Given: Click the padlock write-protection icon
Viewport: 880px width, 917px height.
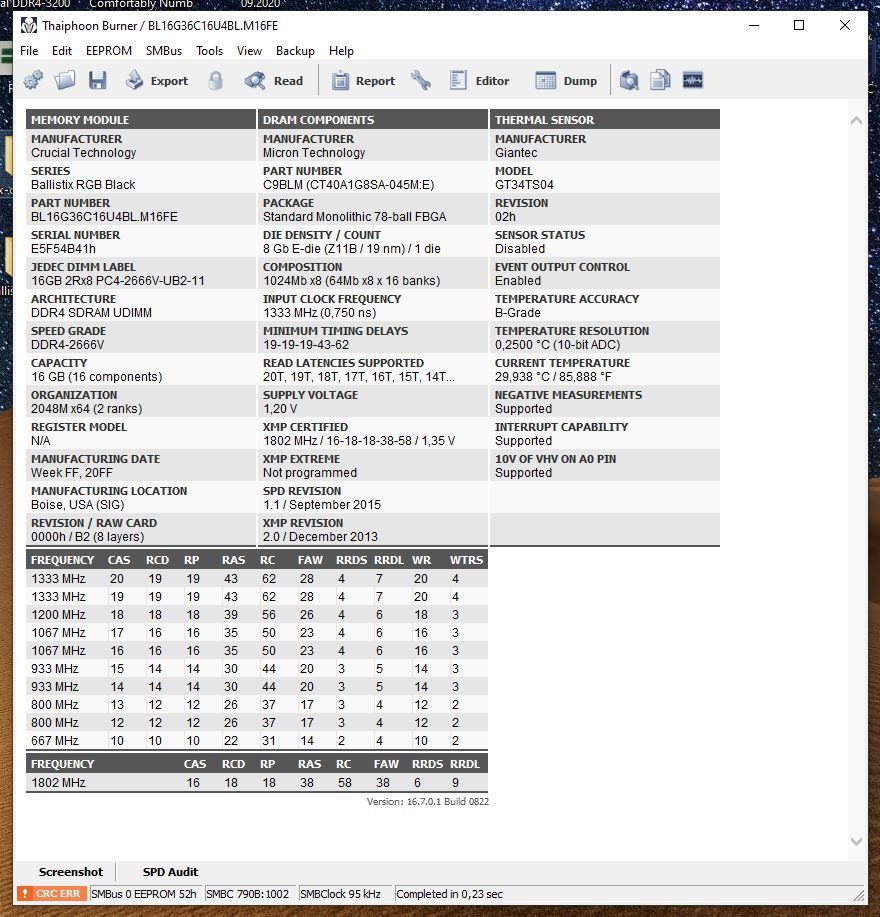Looking at the screenshot, I should point(216,80).
